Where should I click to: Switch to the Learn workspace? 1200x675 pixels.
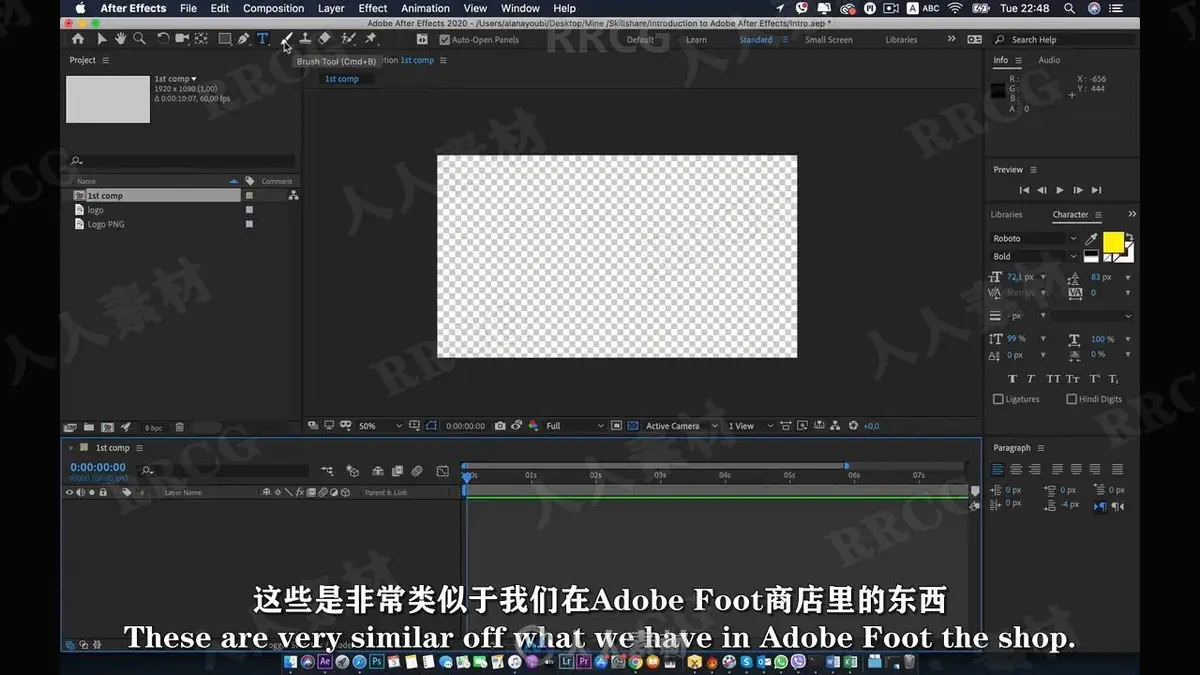pyautogui.click(x=696, y=40)
